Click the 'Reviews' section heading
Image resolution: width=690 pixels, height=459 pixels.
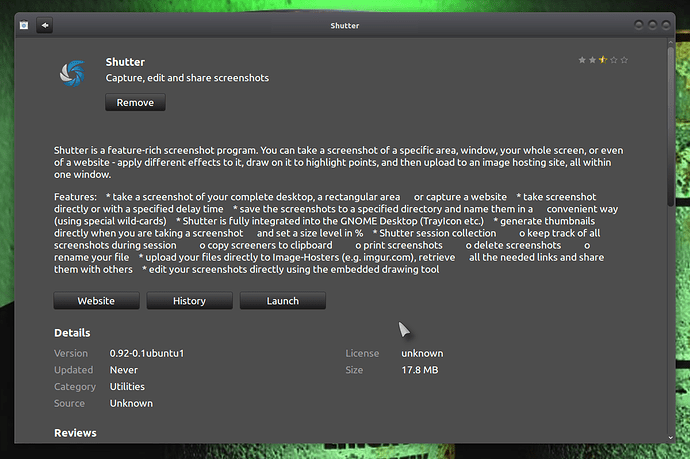point(75,433)
